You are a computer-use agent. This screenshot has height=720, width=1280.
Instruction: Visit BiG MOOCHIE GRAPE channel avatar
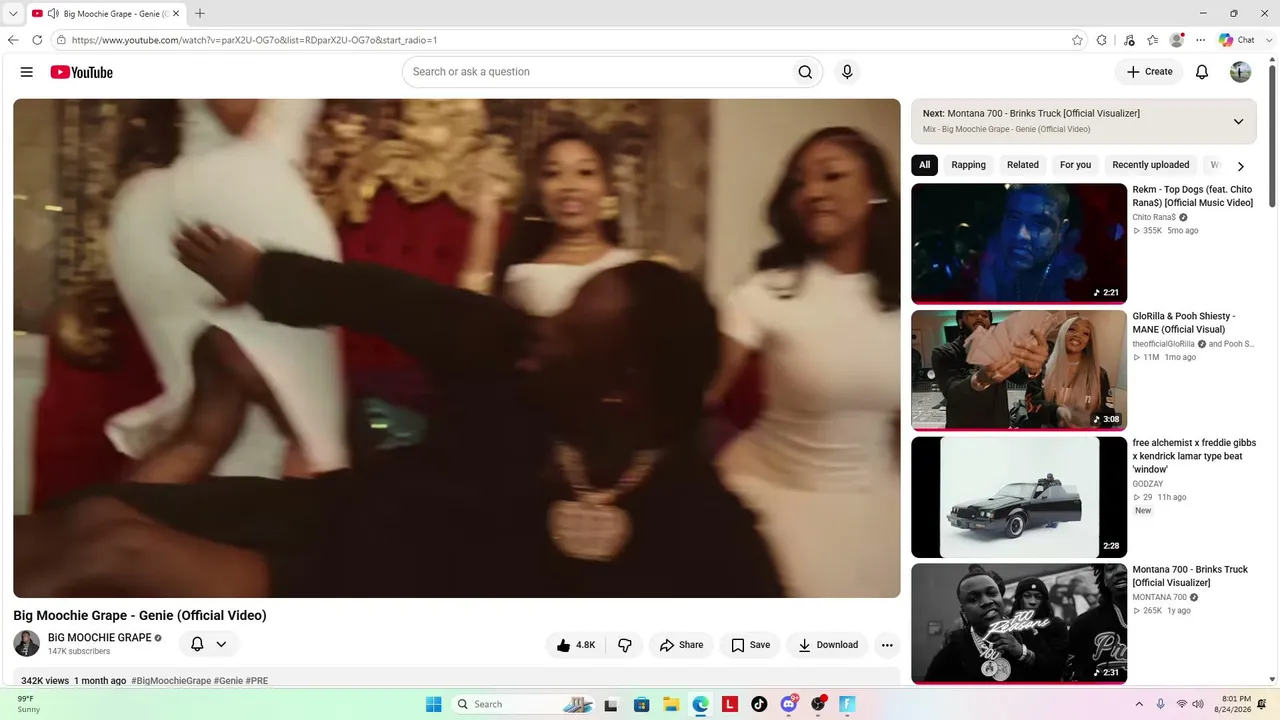[27, 644]
